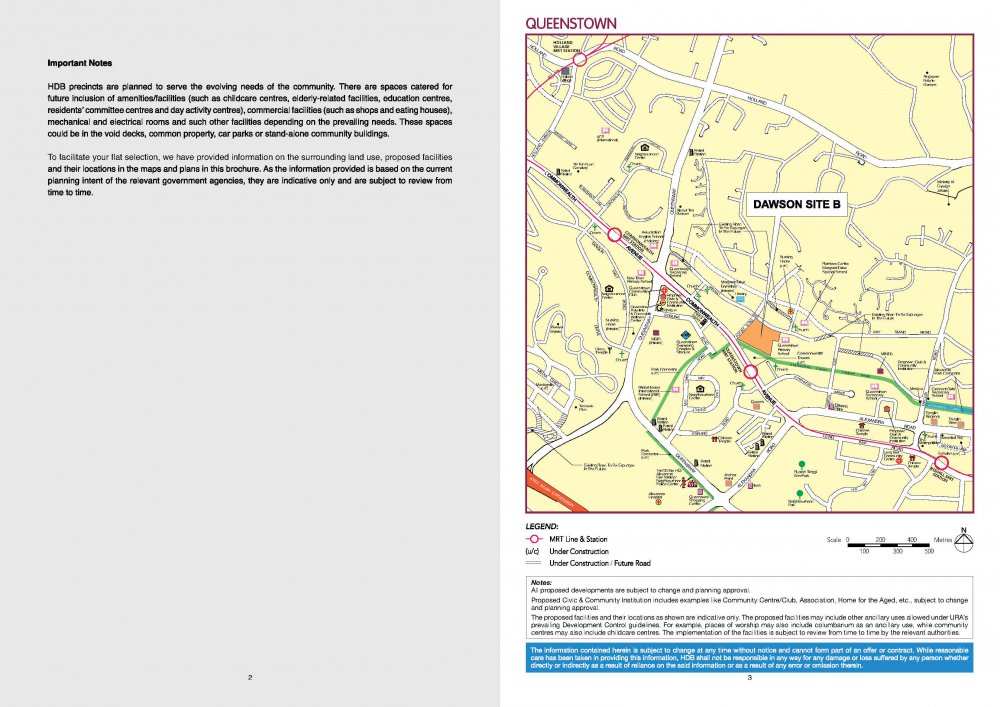Click the green Rumah Tinggi Eco Park icon
The height and width of the screenshot is (707, 1000).
(x=801, y=465)
